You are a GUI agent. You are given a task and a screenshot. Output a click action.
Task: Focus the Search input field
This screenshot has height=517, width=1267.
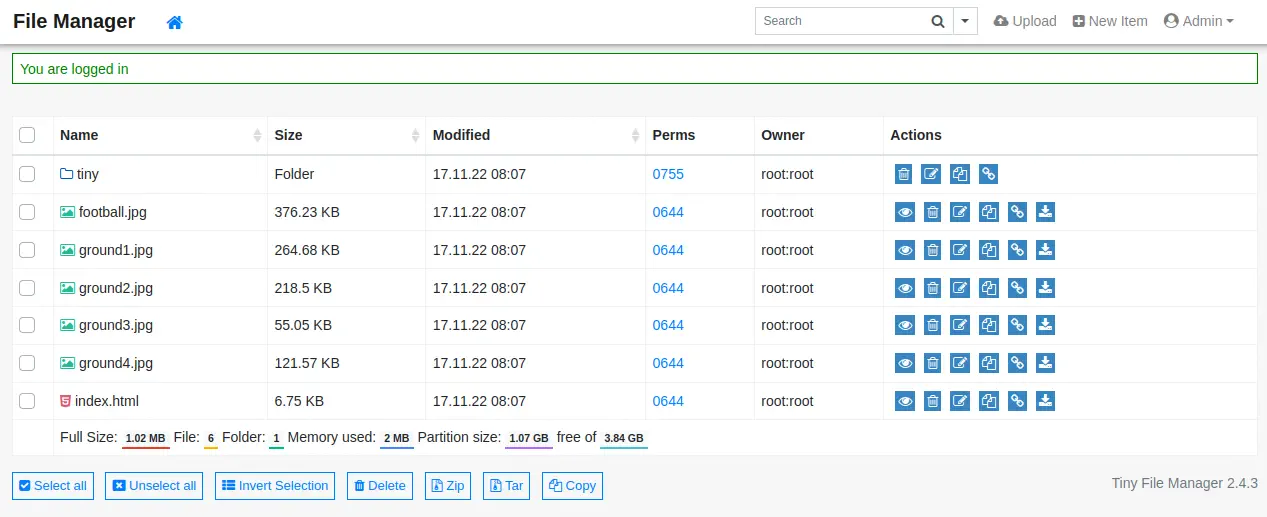[x=838, y=21]
